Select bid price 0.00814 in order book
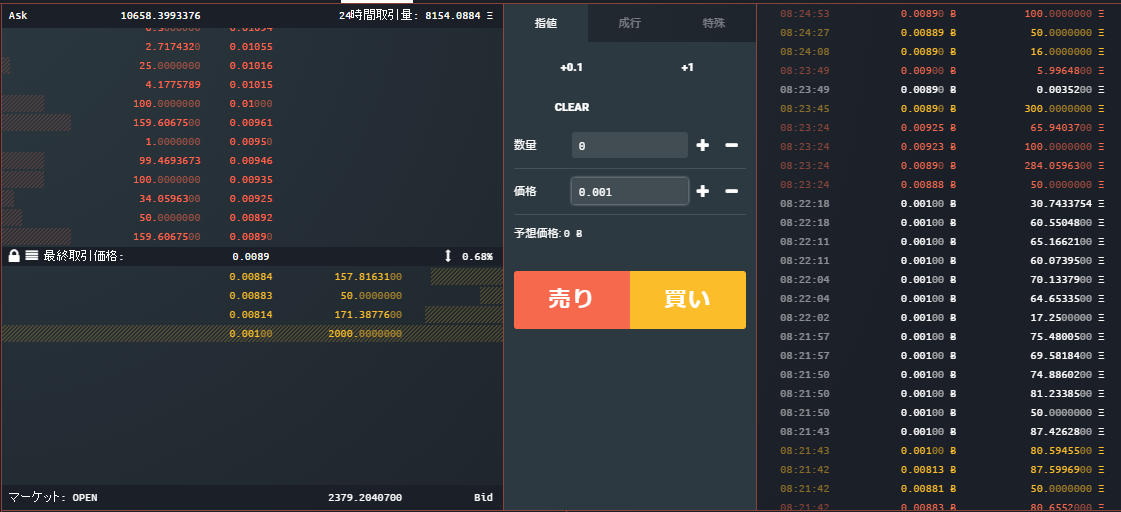1121x512 pixels. (x=251, y=315)
